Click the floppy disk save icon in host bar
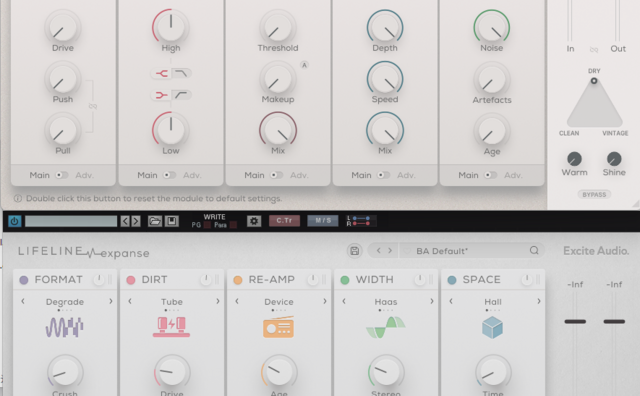 tap(172, 221)
